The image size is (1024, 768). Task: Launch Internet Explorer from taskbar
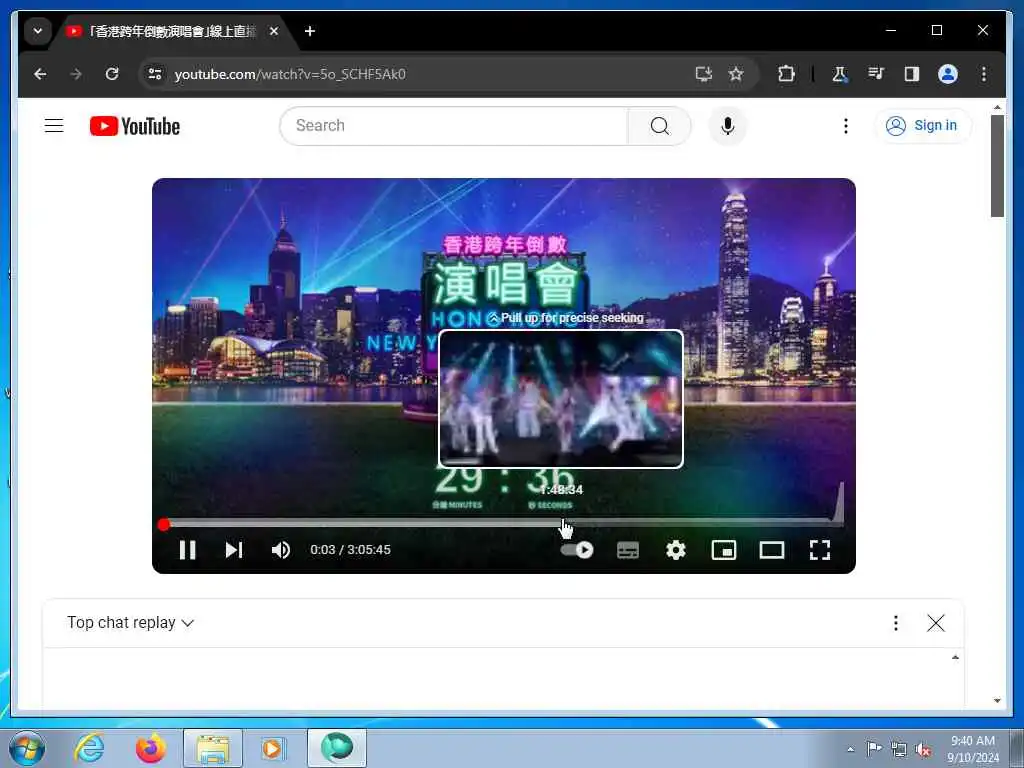coord(89,748)
